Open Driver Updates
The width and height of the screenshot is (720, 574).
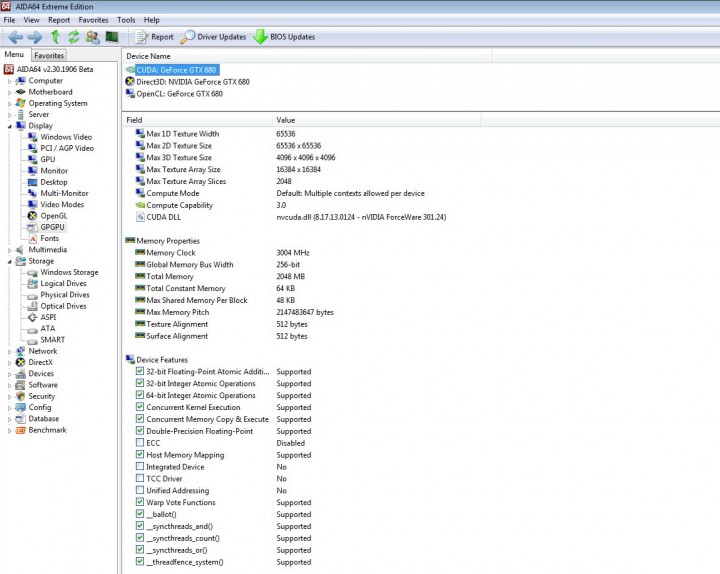(213, 37)
